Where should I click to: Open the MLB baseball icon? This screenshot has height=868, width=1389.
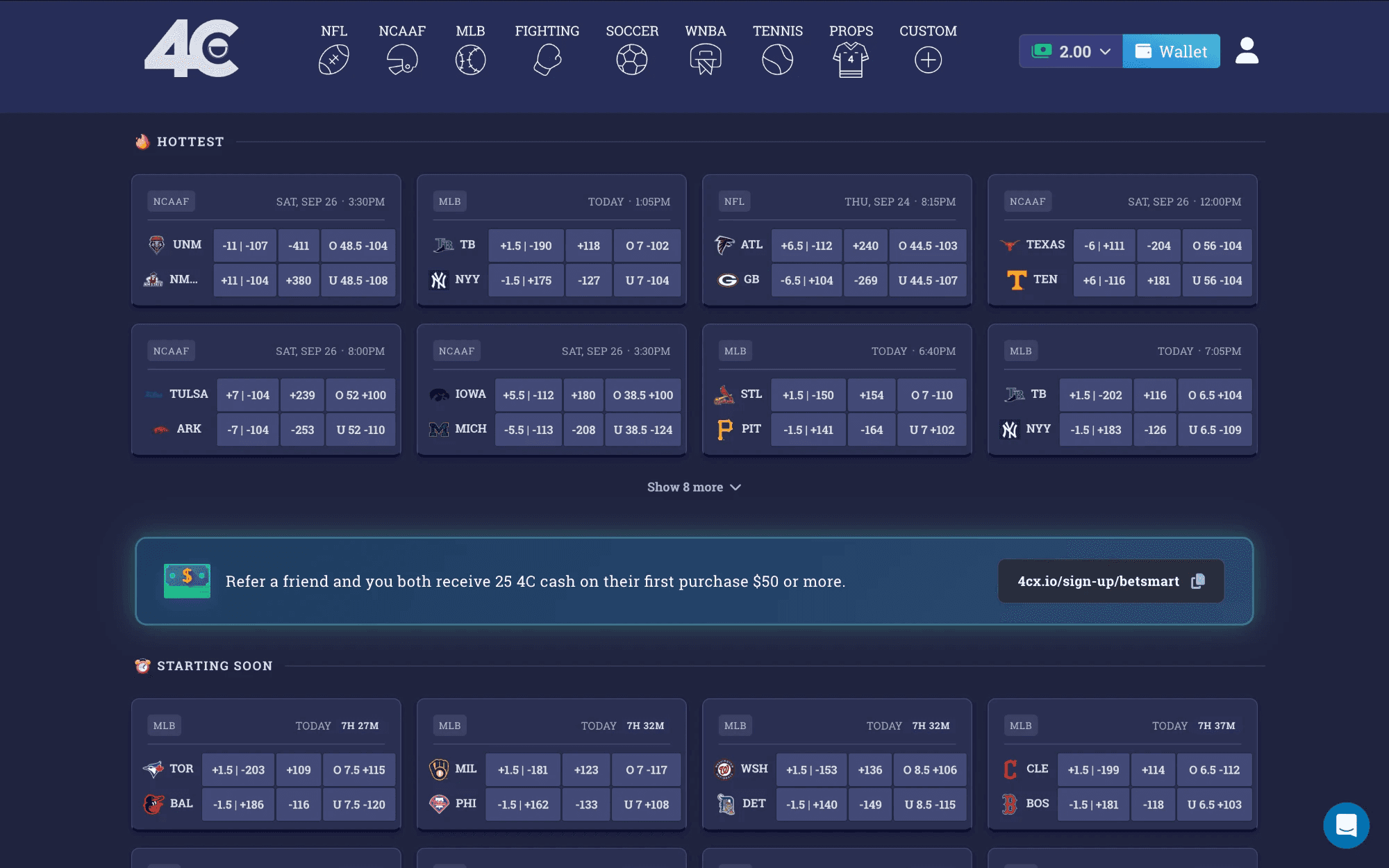point(471,60)
